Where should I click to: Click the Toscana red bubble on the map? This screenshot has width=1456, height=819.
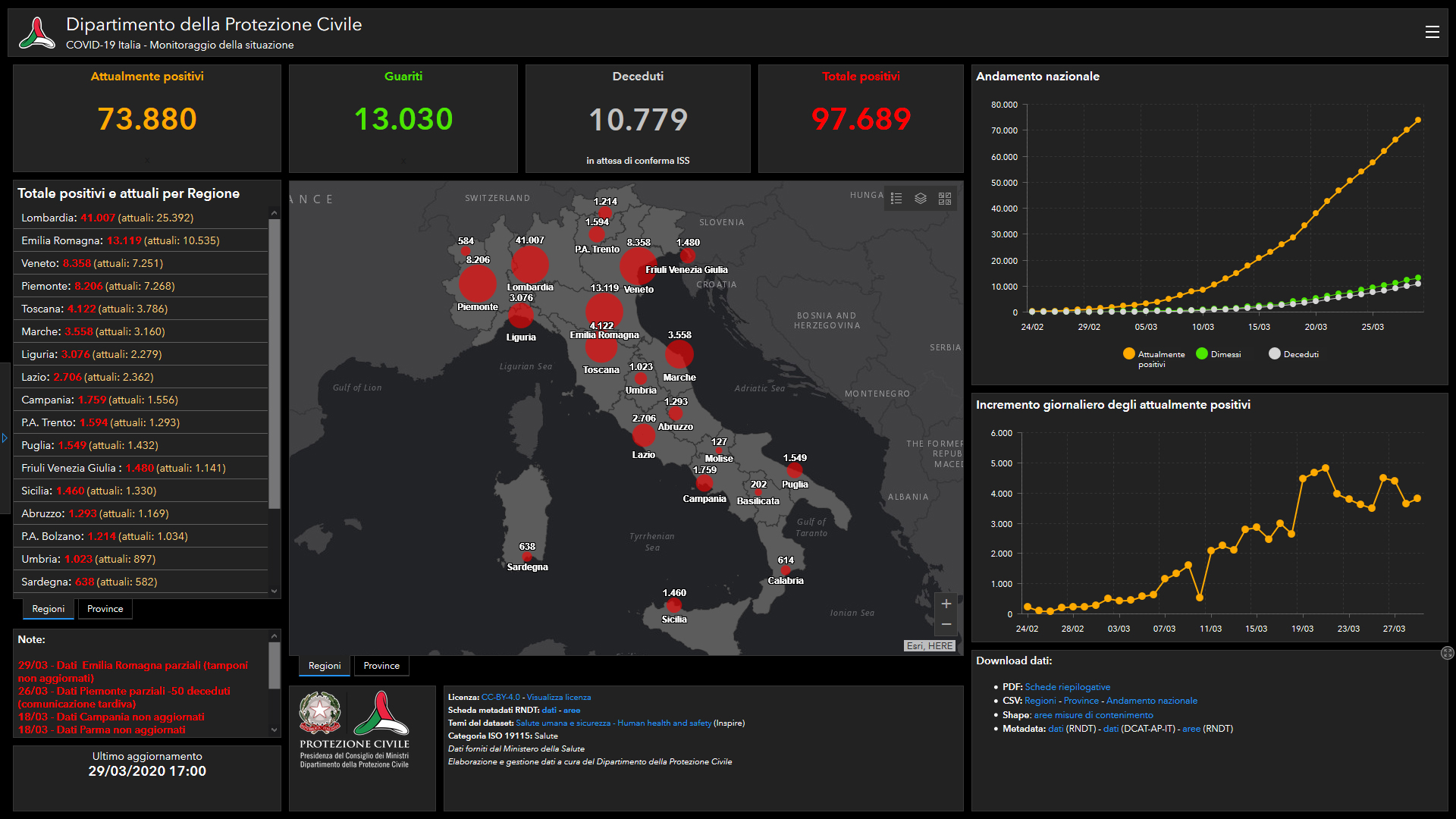tap(601, 347)
